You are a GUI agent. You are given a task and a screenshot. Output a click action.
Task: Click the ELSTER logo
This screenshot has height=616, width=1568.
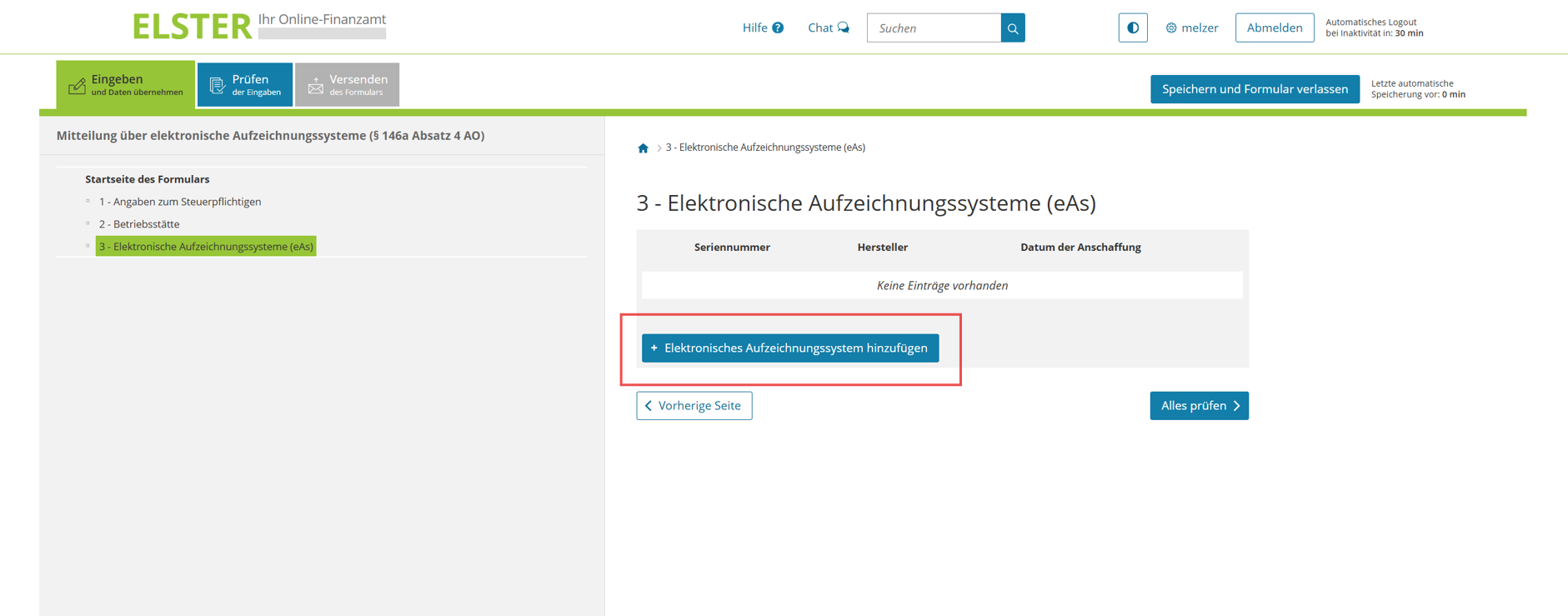(192, 27)
